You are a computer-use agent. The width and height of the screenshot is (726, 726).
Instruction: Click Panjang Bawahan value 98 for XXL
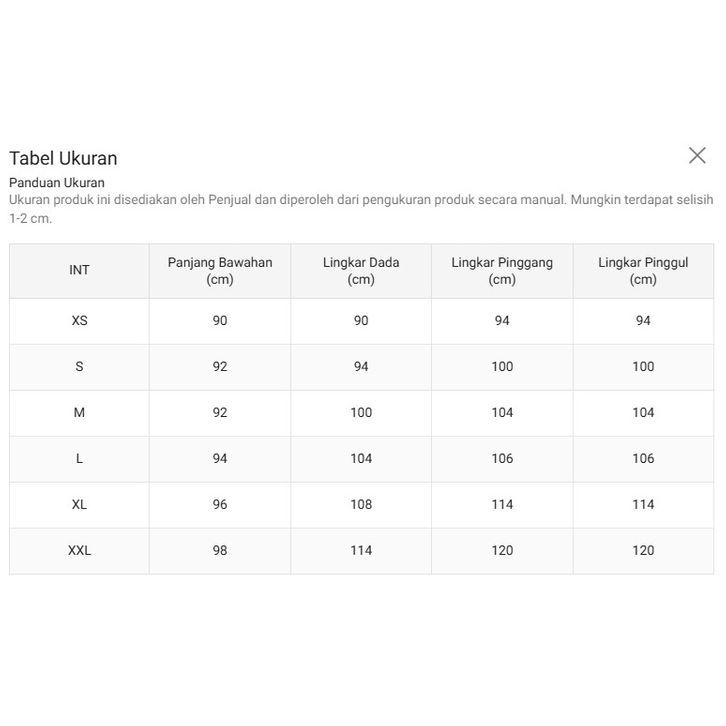(220, 551)
